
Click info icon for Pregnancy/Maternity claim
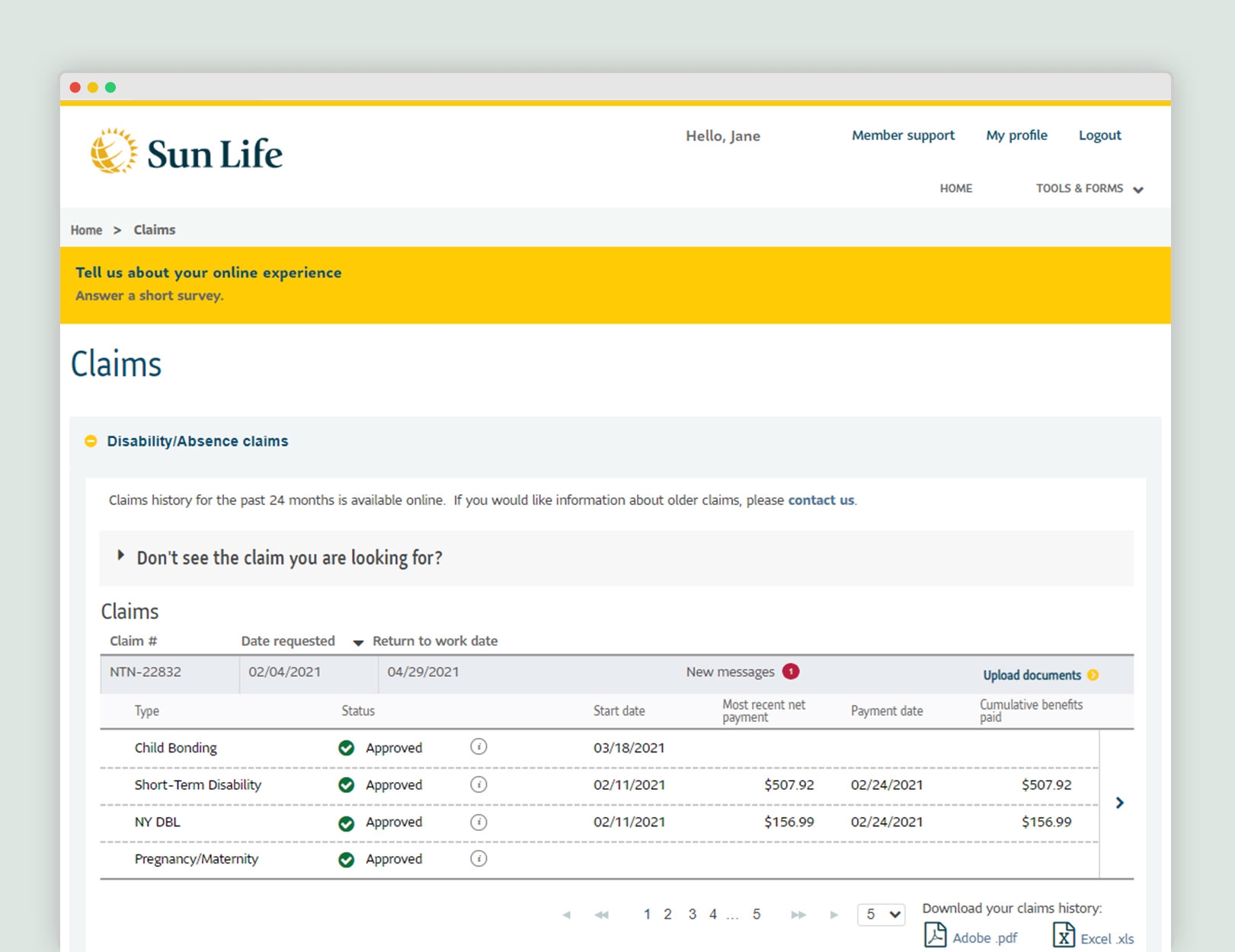click(479, 858)
